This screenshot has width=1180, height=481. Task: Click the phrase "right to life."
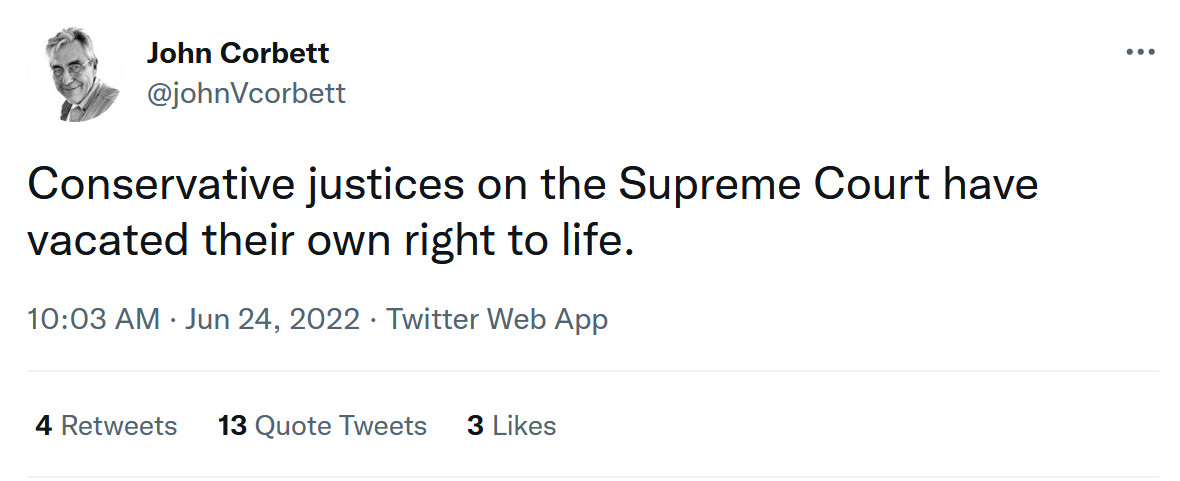[536, 242]
